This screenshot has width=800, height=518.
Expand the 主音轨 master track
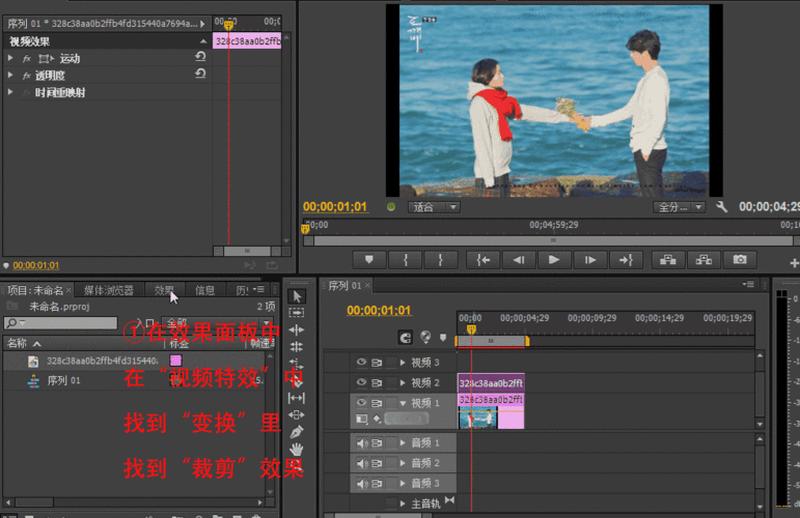pyautogui.click(x=403, y=504)
